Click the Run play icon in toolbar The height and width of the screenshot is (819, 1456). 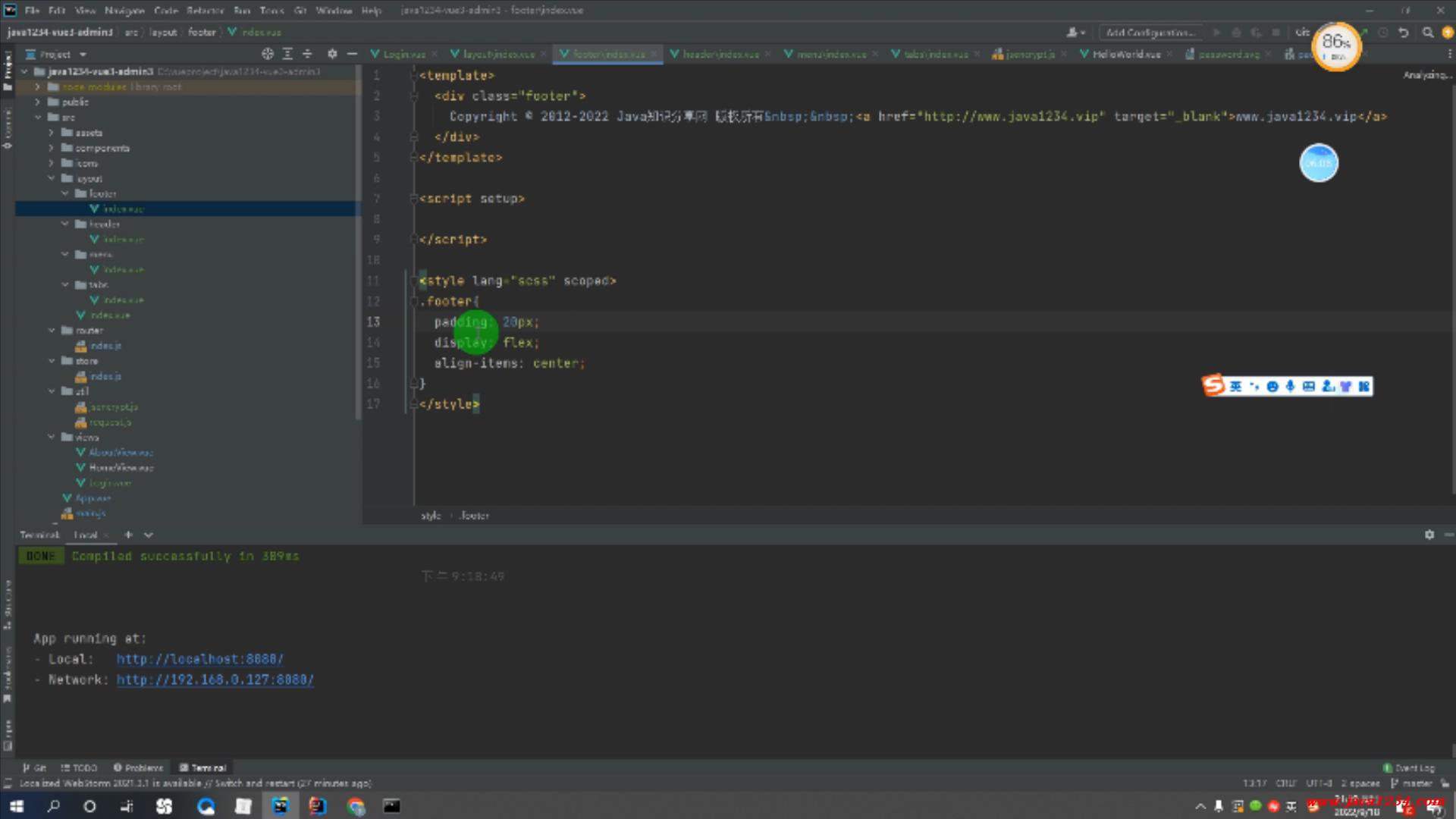coord(1217,33)
